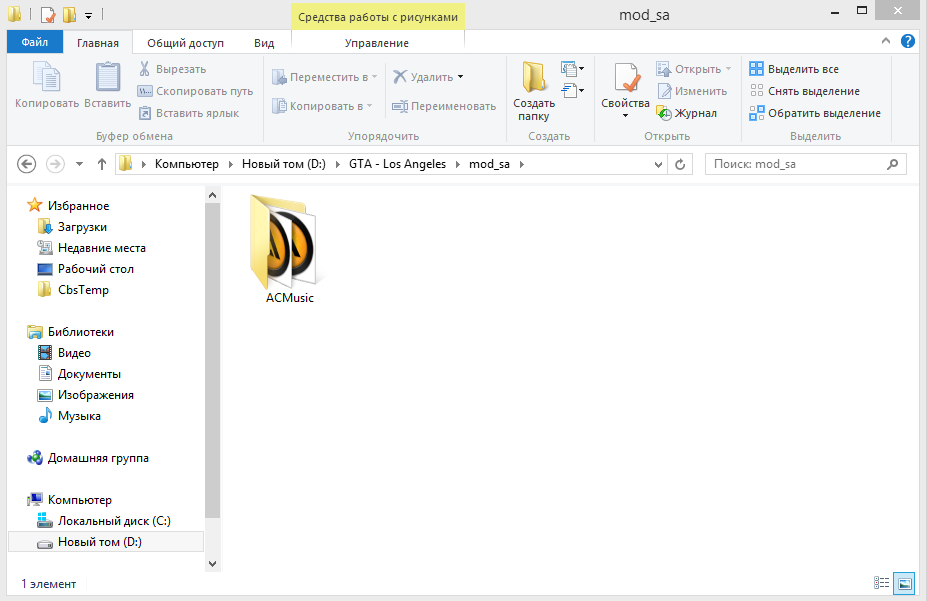The height and width of the screenshot is (601, 927).
Task: Click Rename (Переименовать) in ribbon
Action: click(444, 106)
